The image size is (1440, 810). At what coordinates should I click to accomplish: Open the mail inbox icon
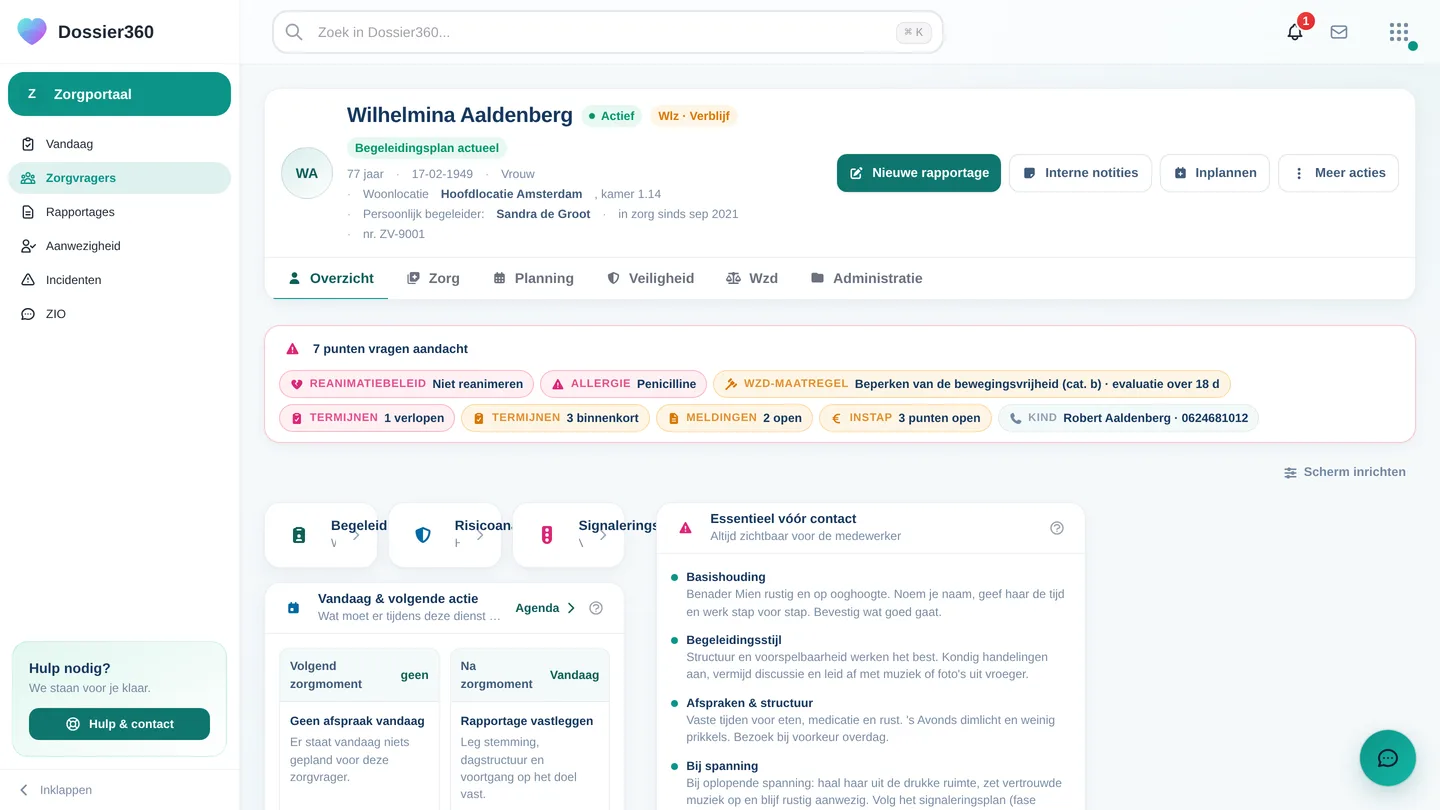point(1339,32)
